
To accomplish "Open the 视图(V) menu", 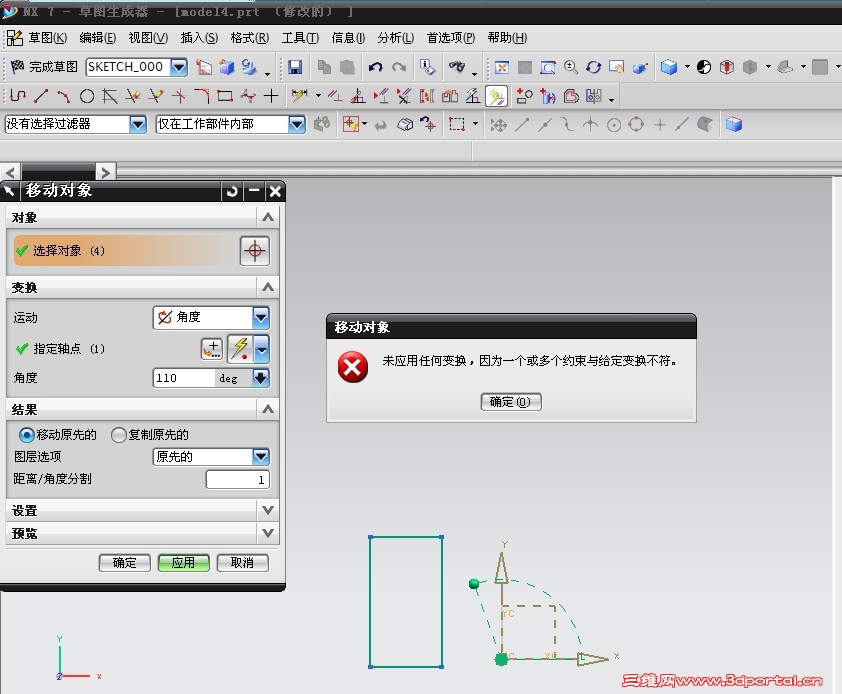I will click(148, 38).
